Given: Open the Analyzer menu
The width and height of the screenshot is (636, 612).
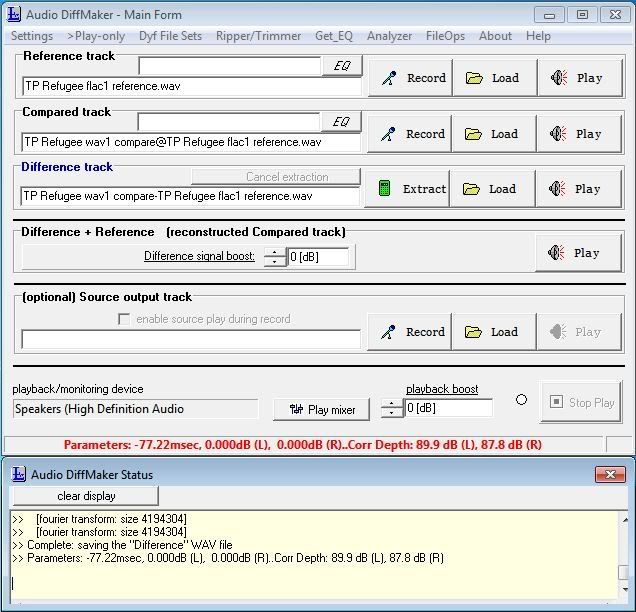Looking at the screenshot, I should [389, 36].
